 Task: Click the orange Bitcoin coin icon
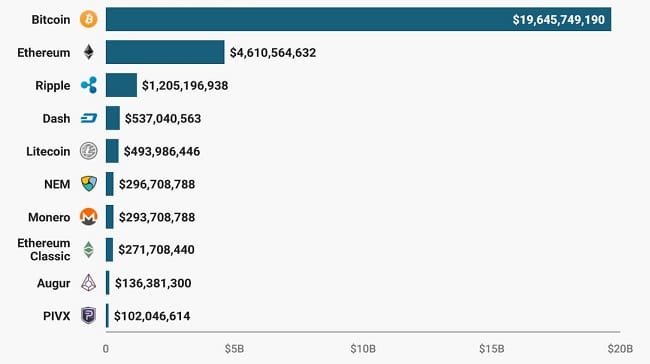point(89,19)
